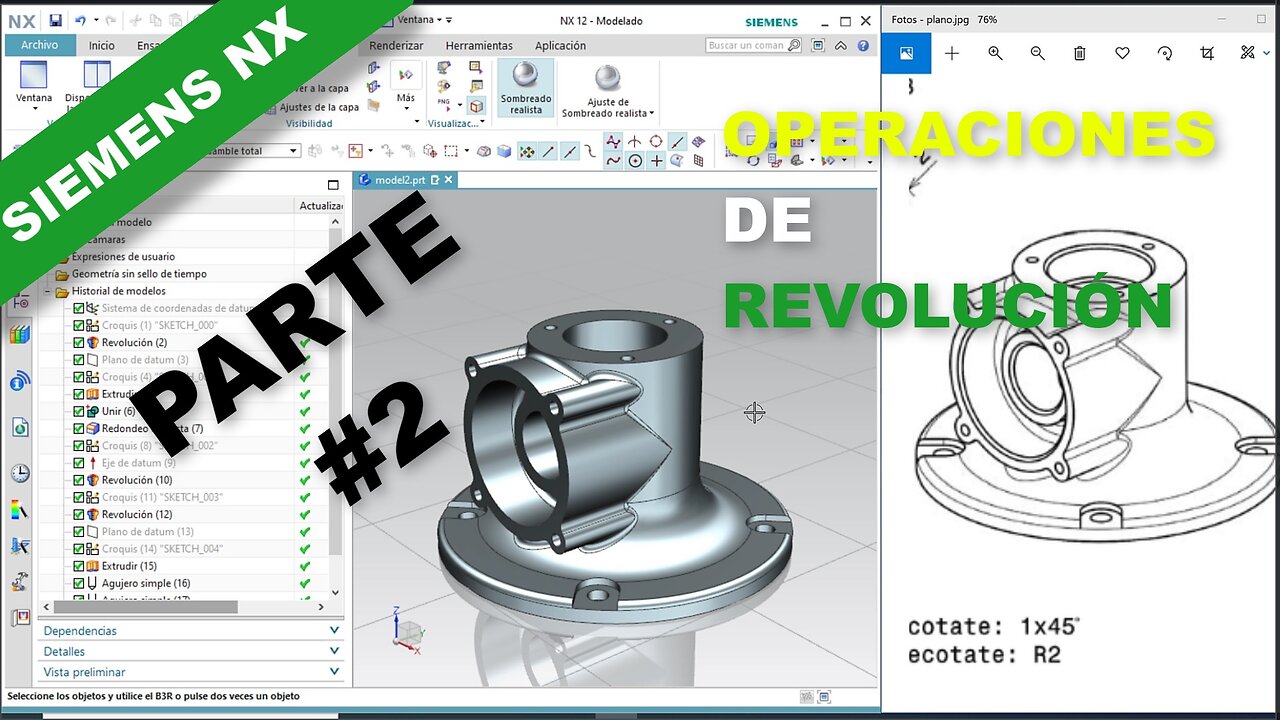
Task: Select the model2.prt document tab
Action: coord(399,180)
